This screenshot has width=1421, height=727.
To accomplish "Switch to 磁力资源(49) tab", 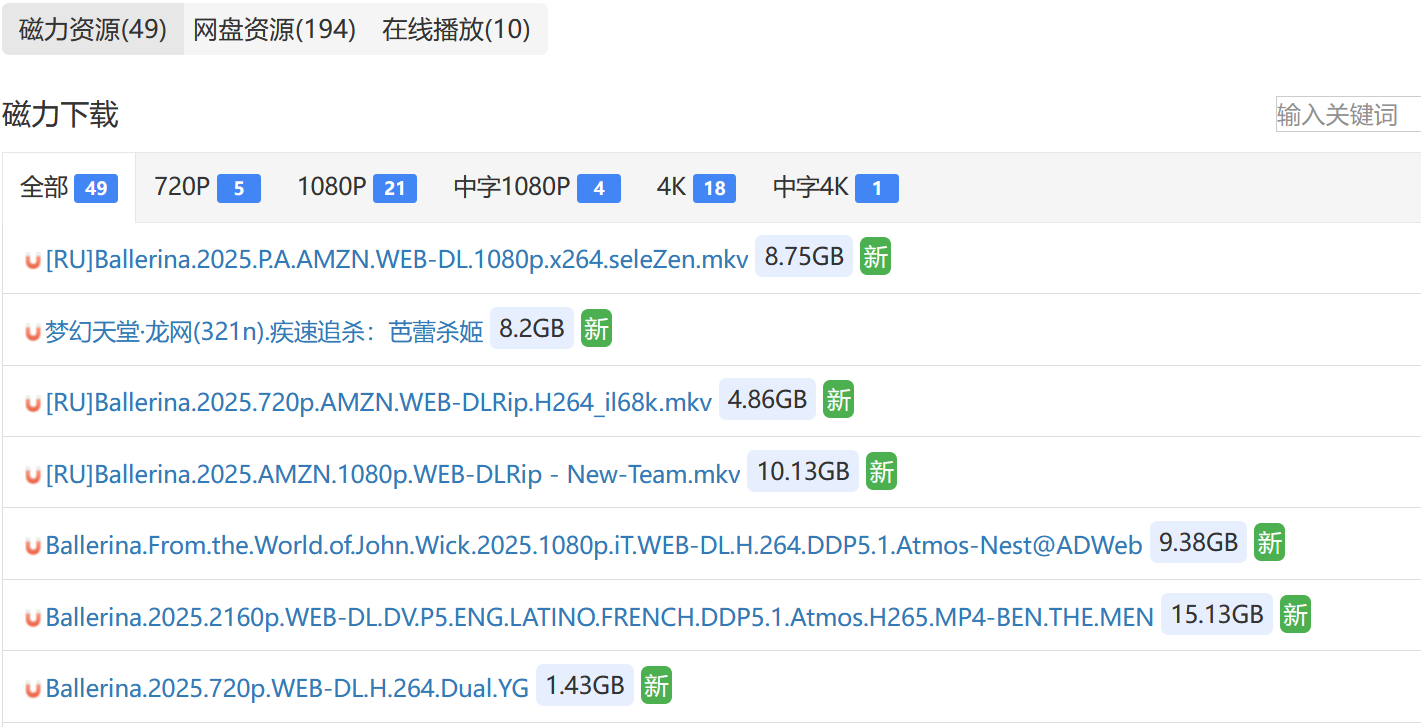I will pyautogui.click(x=93, y=29).
